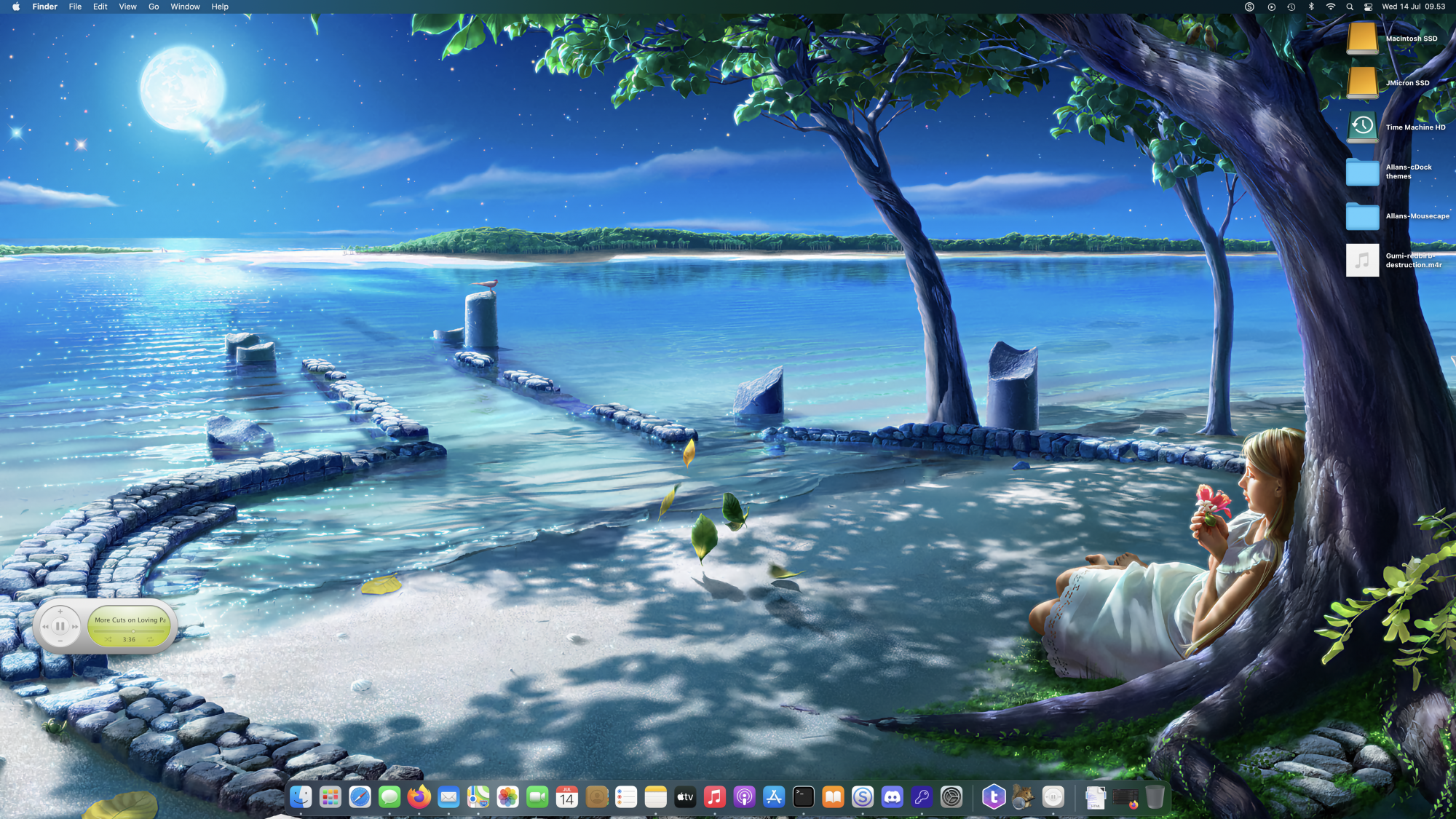
Task: Click the date and time Wed 14 Jul
Action: tap(1413, 7)
